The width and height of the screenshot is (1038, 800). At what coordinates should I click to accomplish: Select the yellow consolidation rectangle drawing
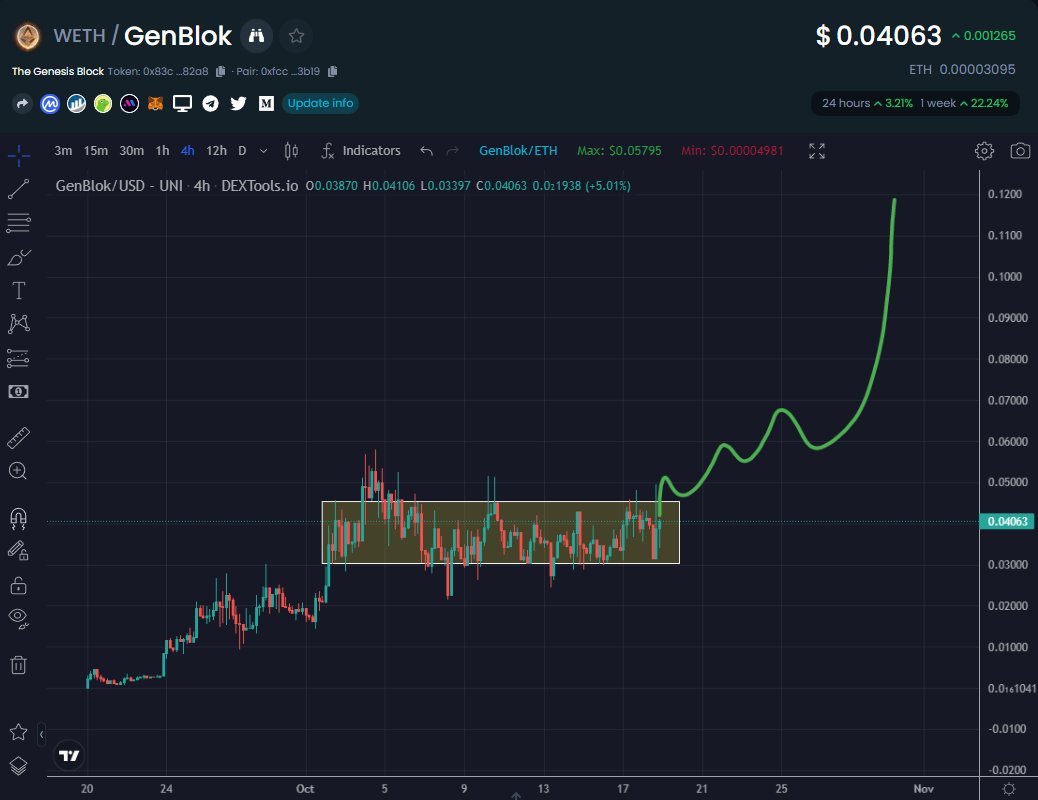(500, 532)
